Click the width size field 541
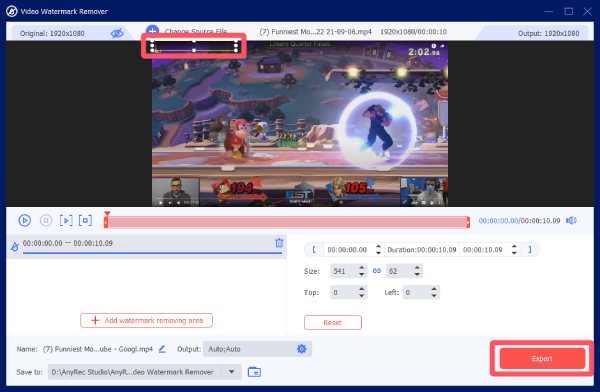 tap(344, 271)
